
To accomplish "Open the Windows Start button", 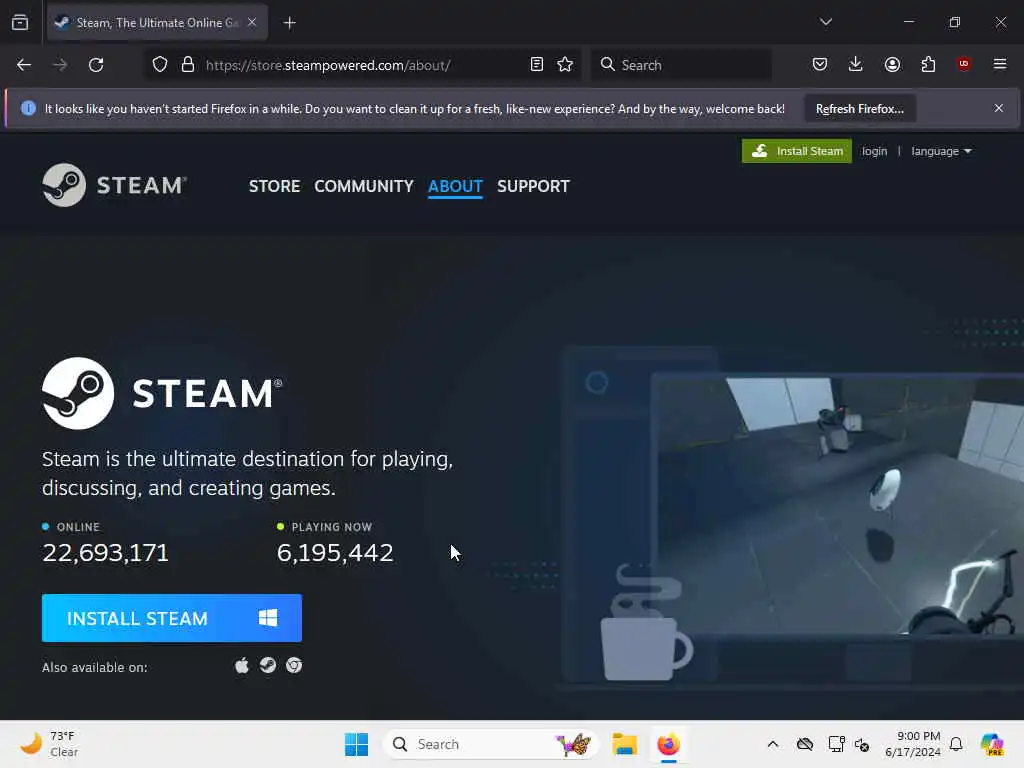I will tap(356, 744).
